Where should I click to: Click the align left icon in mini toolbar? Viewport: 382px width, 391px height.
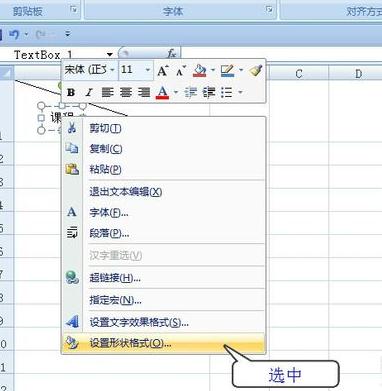(108, 92)
